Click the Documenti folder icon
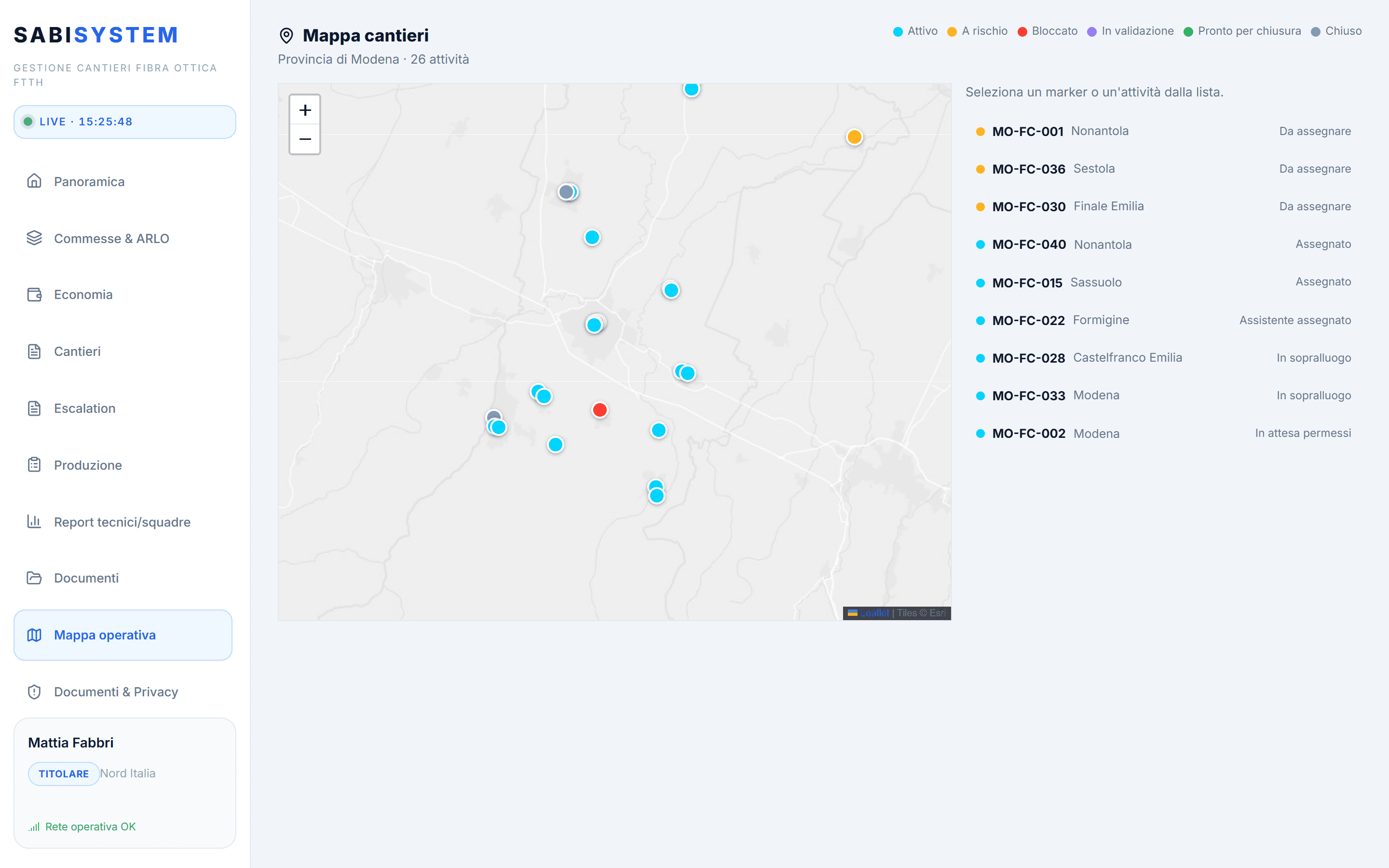The image size is (1389, 868). (34, 578)
